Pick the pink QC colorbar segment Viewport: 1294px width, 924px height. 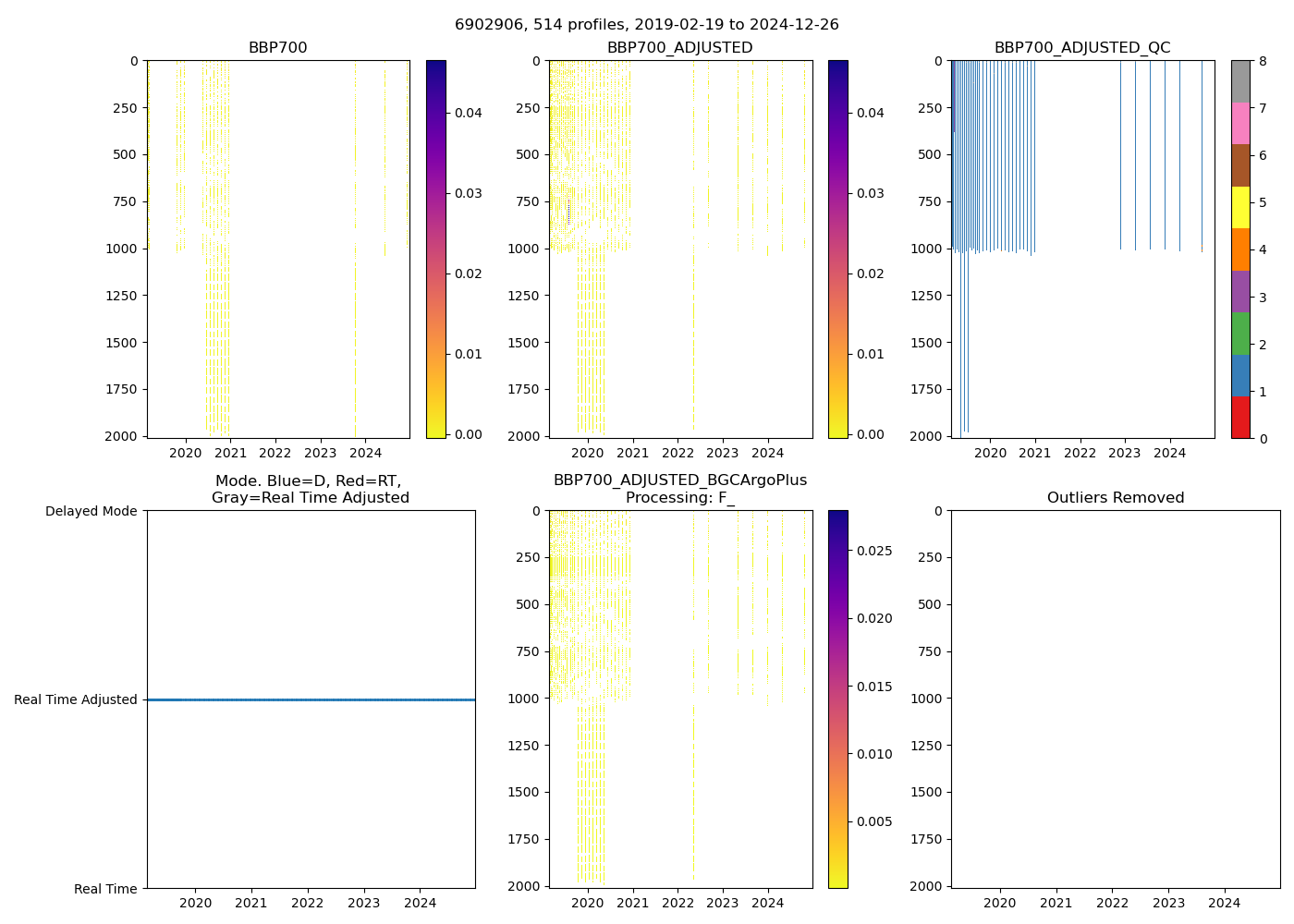click(x=1240, y=123)
